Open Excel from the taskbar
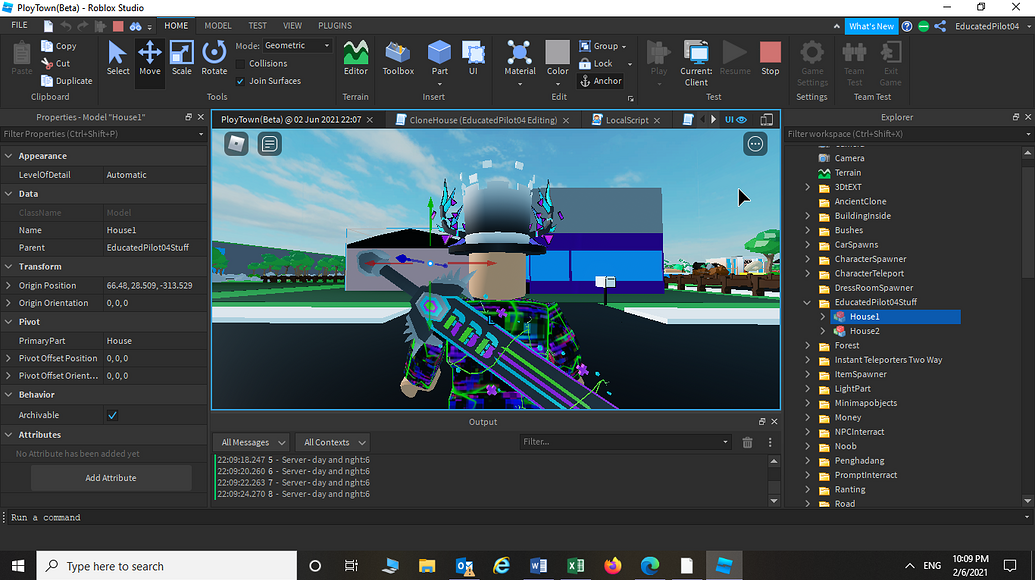Screen dimensions: 1035x580 (x=576, y=565)
